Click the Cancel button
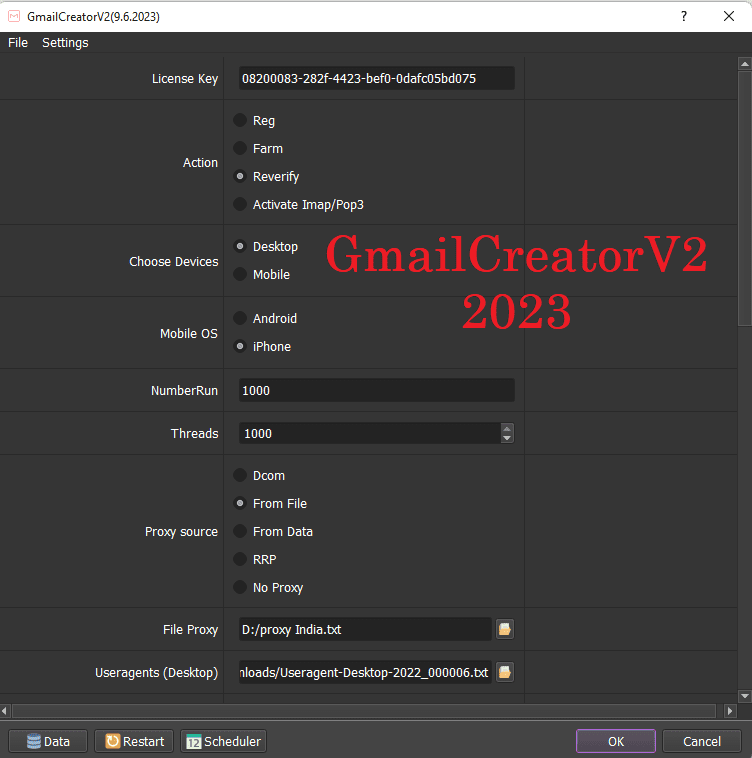752x758 pixels. click(702, 741)
